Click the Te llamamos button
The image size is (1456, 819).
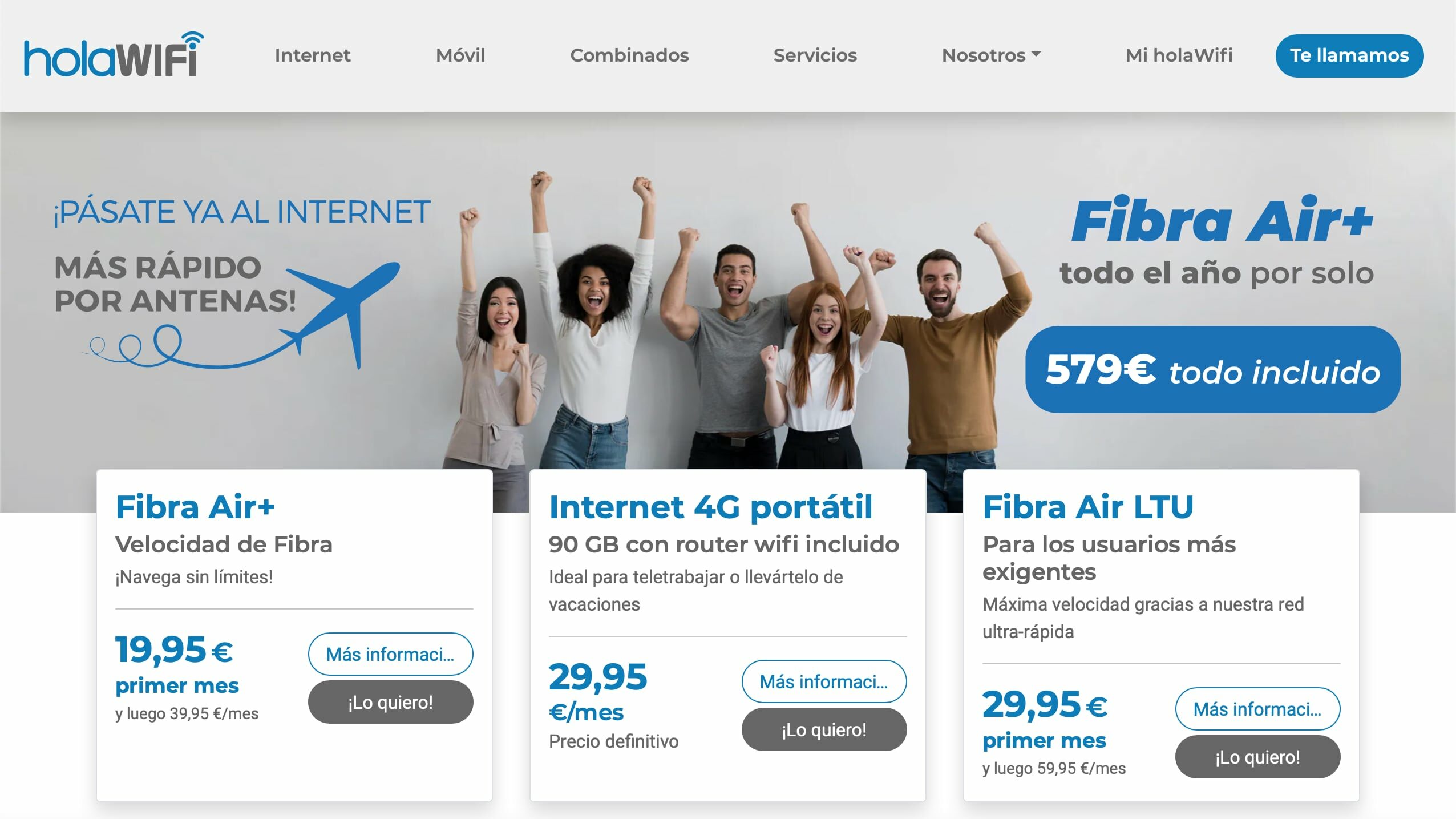pyautogui.click(x=1349, y=56)
